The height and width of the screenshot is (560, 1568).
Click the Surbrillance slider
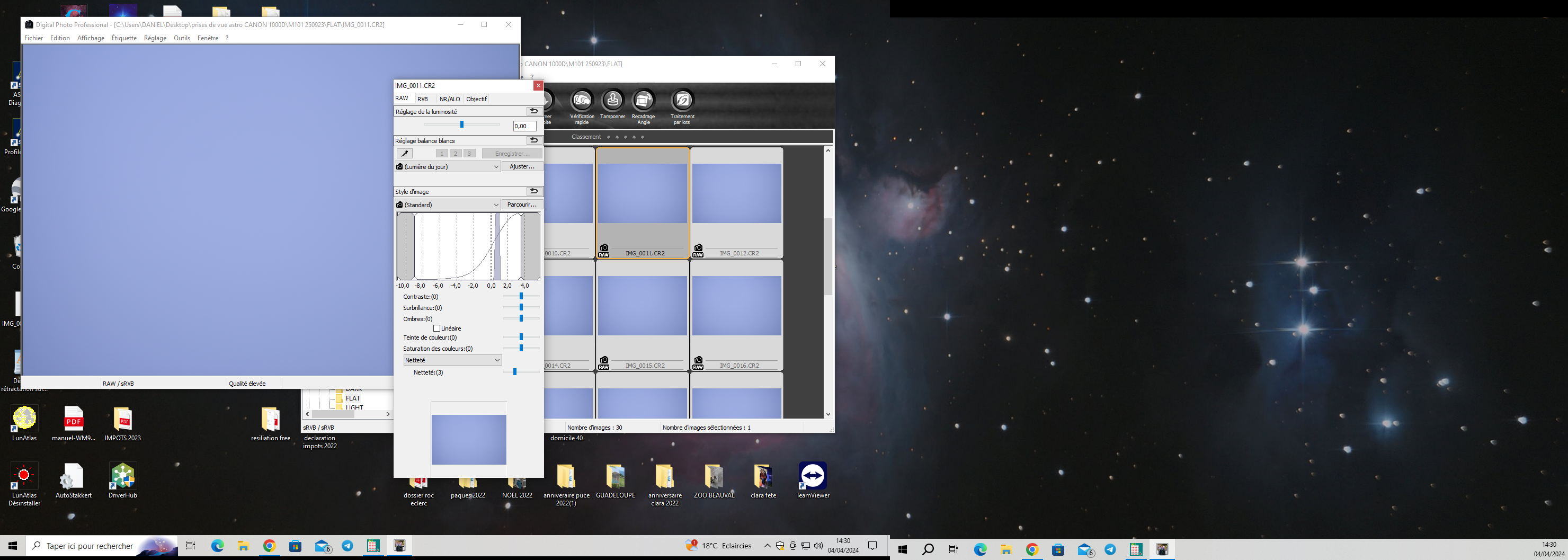(x=521, y=307)
